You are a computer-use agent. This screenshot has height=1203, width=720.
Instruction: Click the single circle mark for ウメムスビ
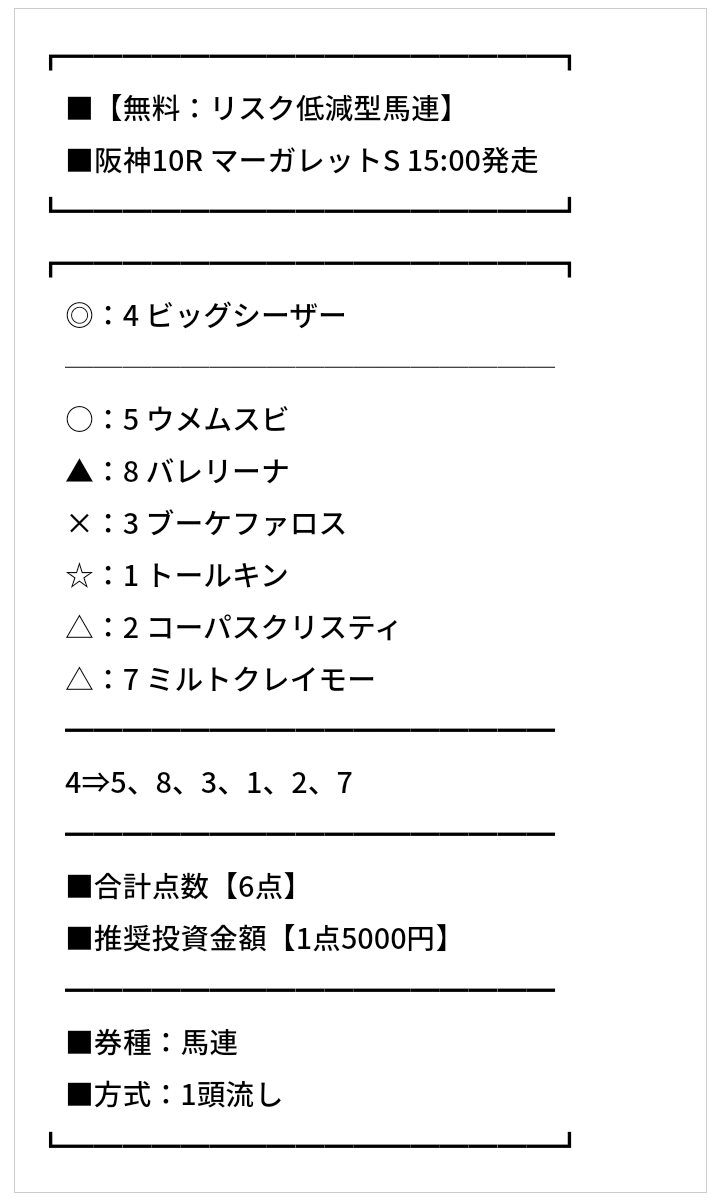coord(79,420)
